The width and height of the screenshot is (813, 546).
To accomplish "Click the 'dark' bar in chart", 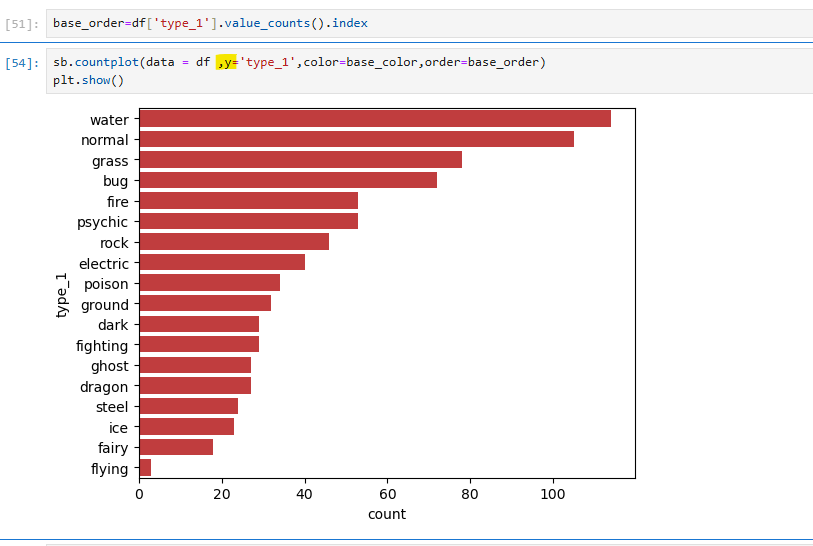I will coord(199,324).
